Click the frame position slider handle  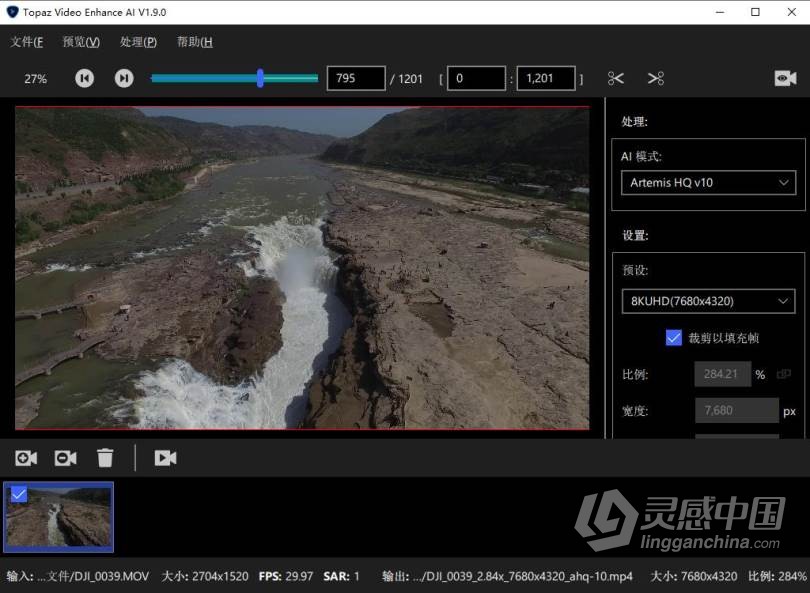(x=260, y=78)
